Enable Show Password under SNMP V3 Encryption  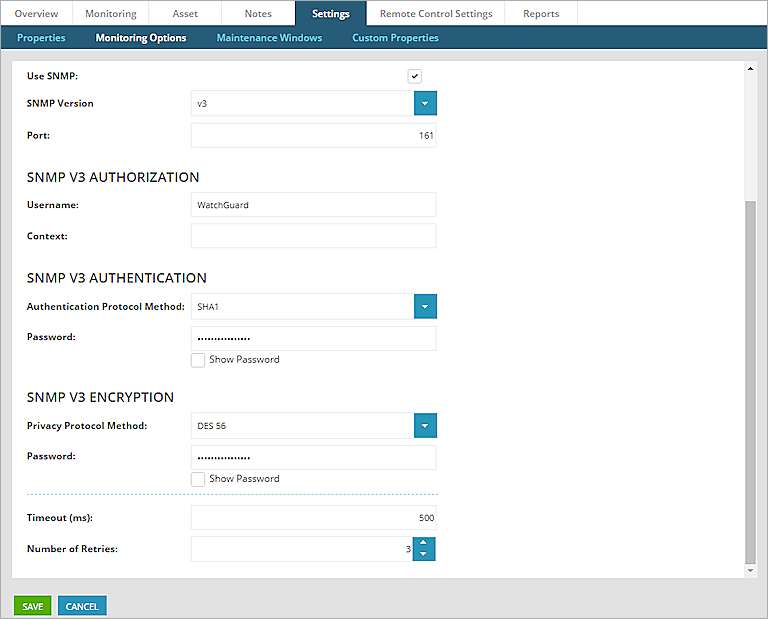point(198,479)
